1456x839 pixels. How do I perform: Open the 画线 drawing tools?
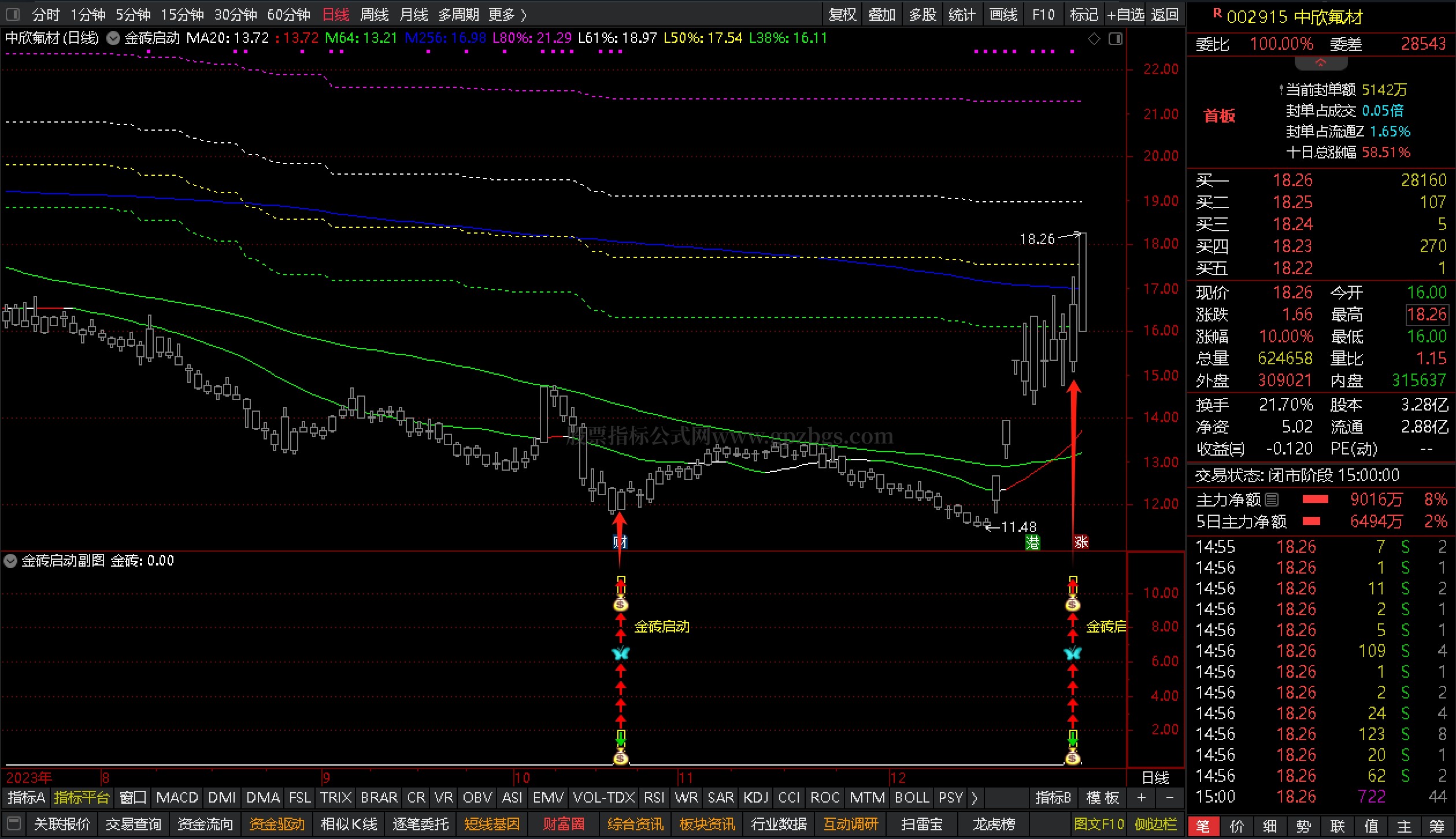1003,14
